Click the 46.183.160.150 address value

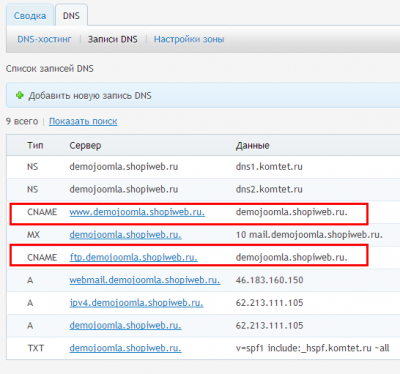pyautogui.click(x=269, y=280)
